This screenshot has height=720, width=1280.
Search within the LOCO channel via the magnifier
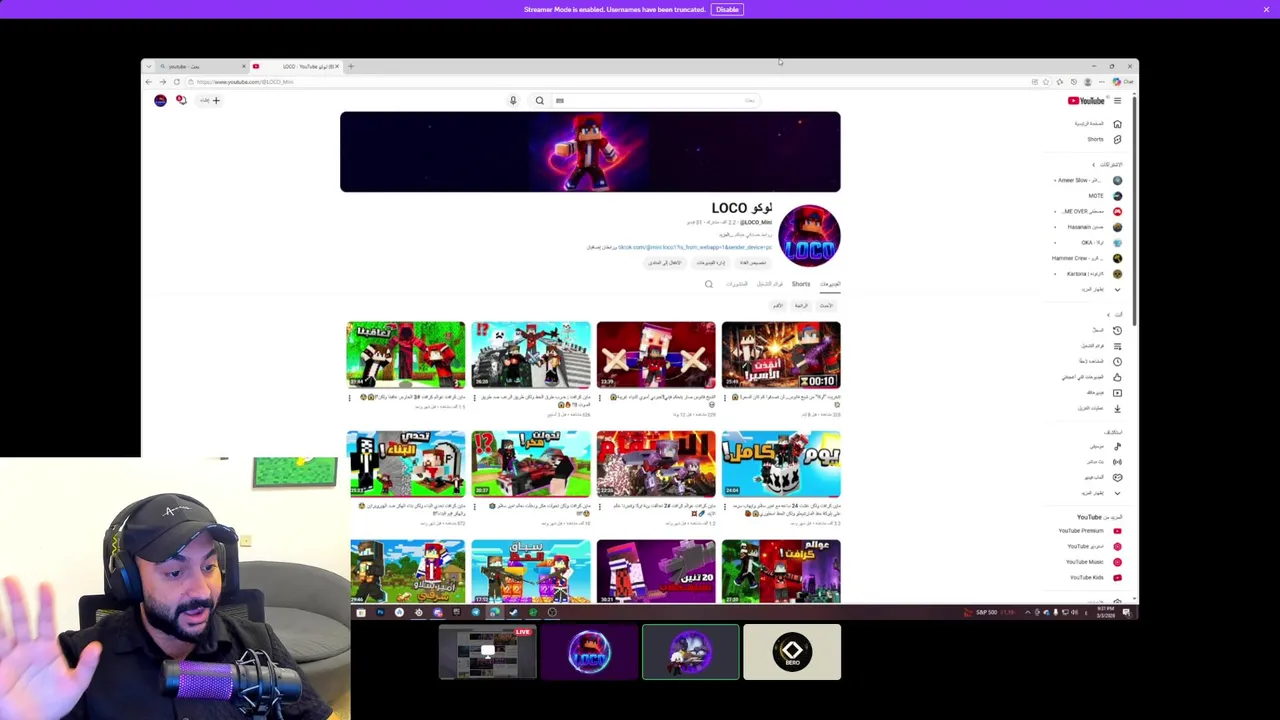click(x=709, y=284)
